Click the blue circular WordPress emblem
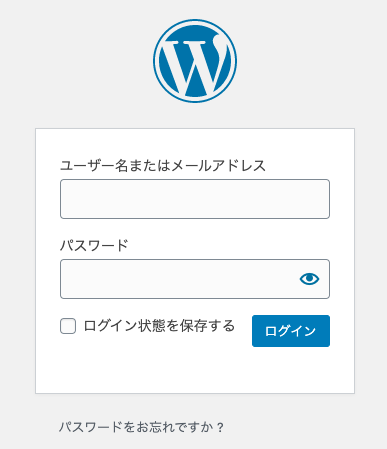 [x=195, y=61]
